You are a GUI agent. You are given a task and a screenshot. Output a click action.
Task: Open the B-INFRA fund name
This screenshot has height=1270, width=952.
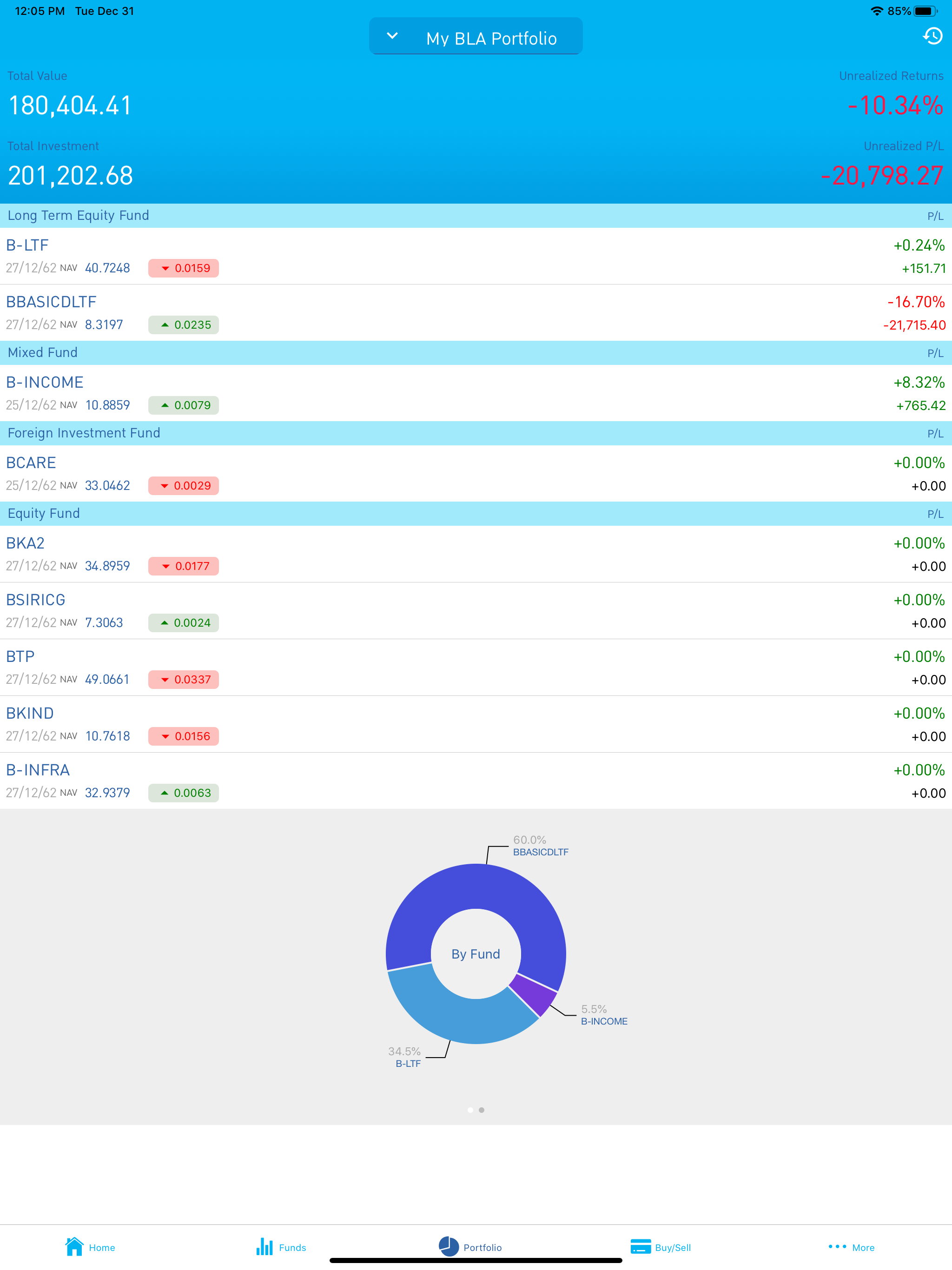click(x=38, y=770)
